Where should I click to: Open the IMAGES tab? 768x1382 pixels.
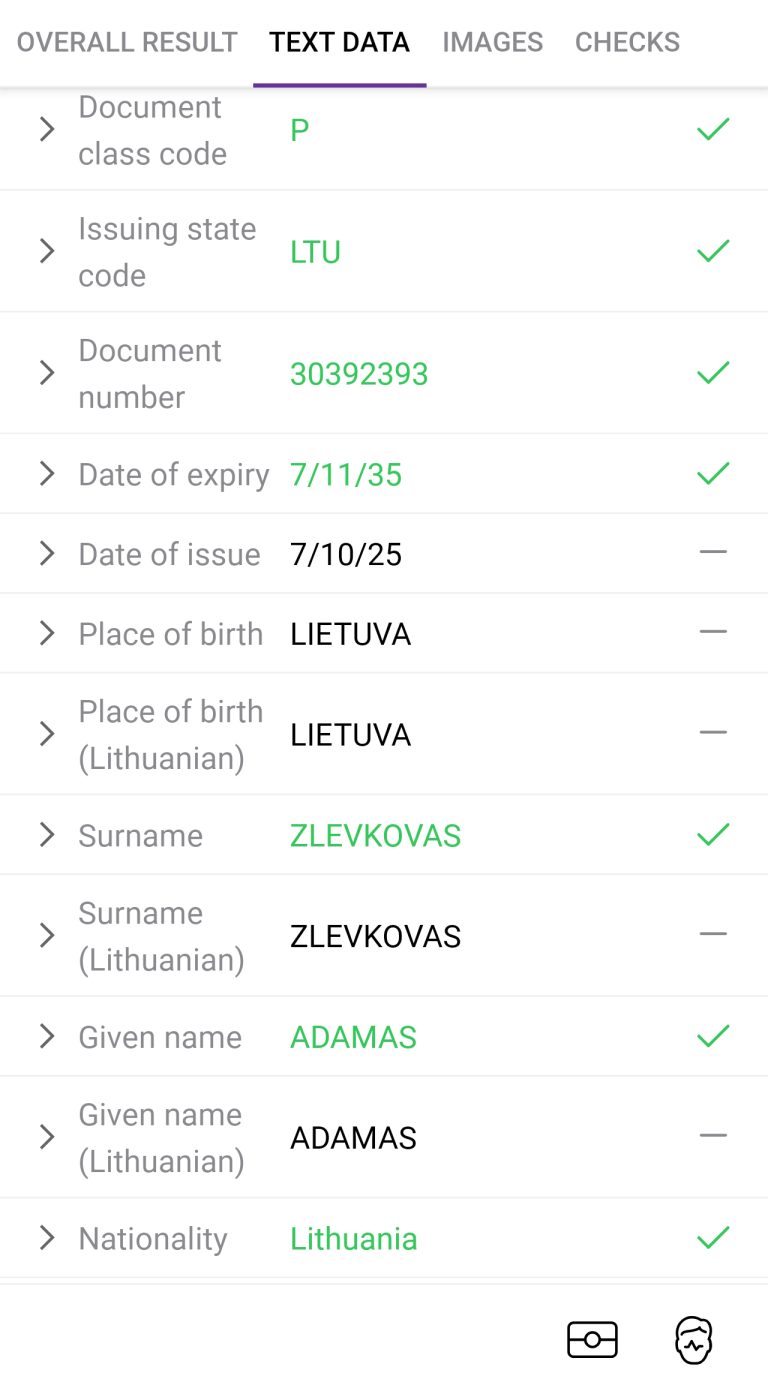493,42
